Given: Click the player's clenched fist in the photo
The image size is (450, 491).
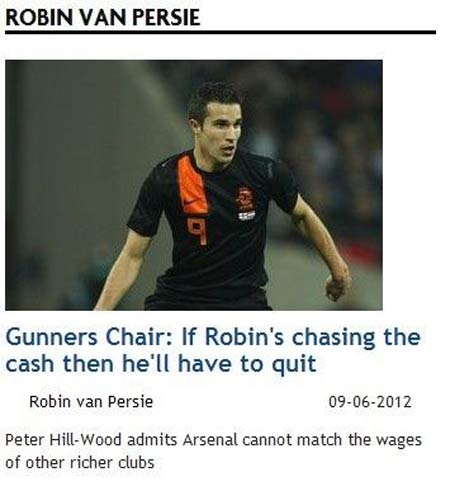Looking at the screenshot, I should [x=337, y=287].
